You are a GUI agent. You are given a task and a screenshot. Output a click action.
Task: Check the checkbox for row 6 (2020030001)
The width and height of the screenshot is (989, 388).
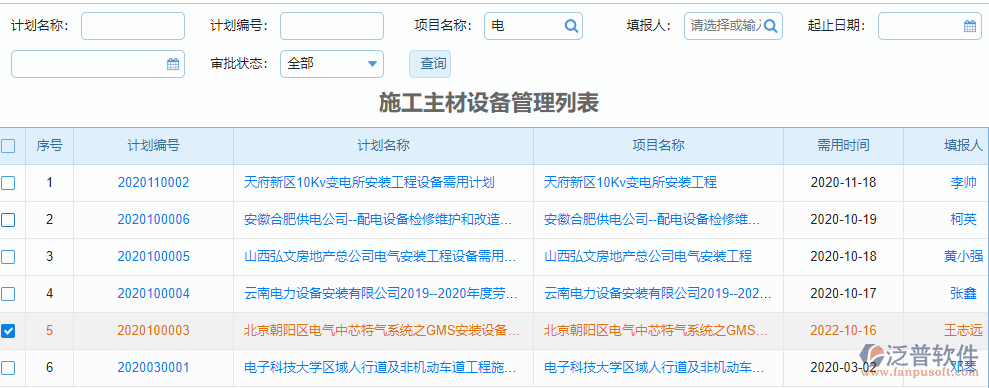[8, 368]
